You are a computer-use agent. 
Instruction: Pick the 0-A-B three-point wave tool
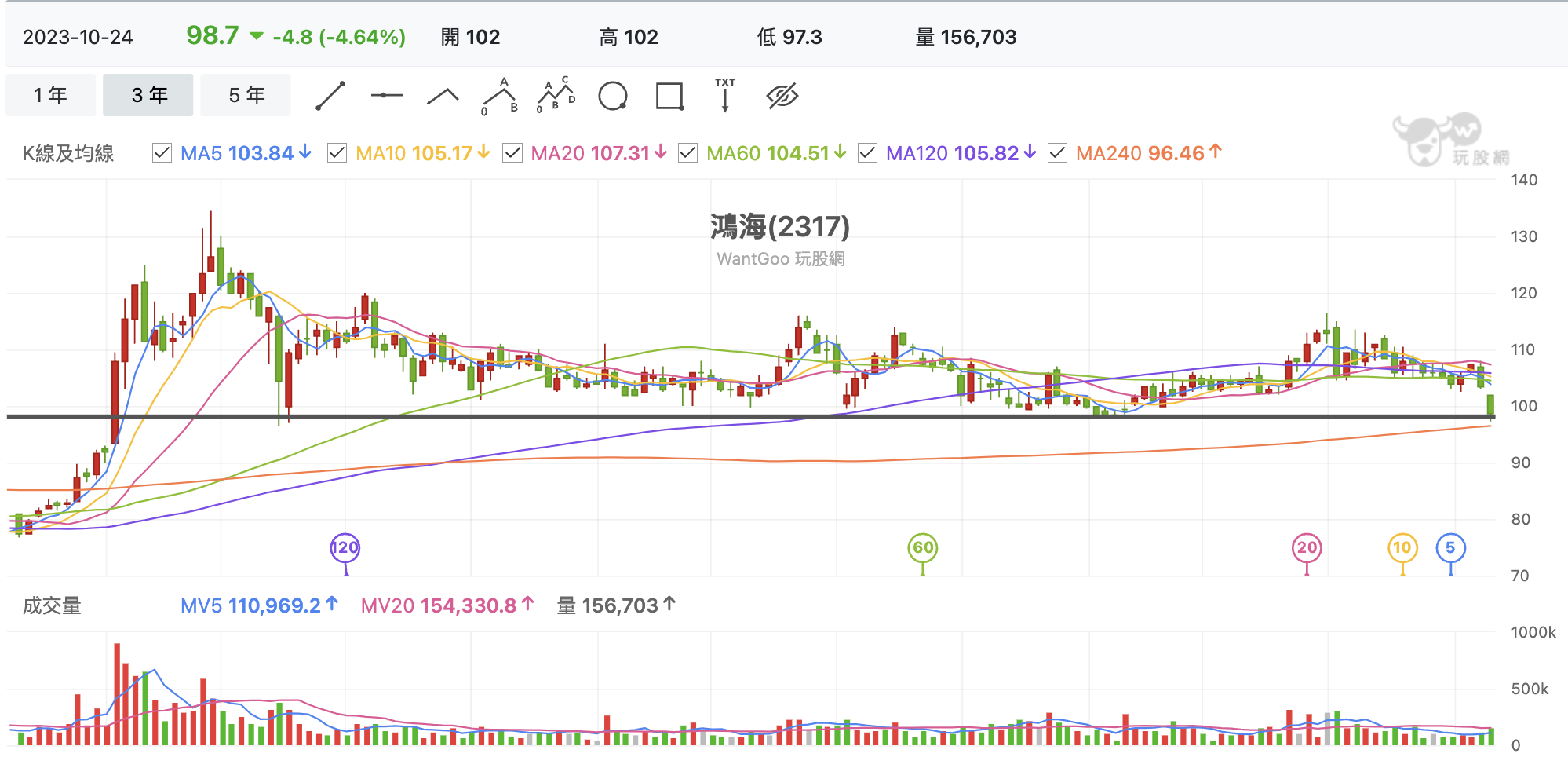coord(500,96)
